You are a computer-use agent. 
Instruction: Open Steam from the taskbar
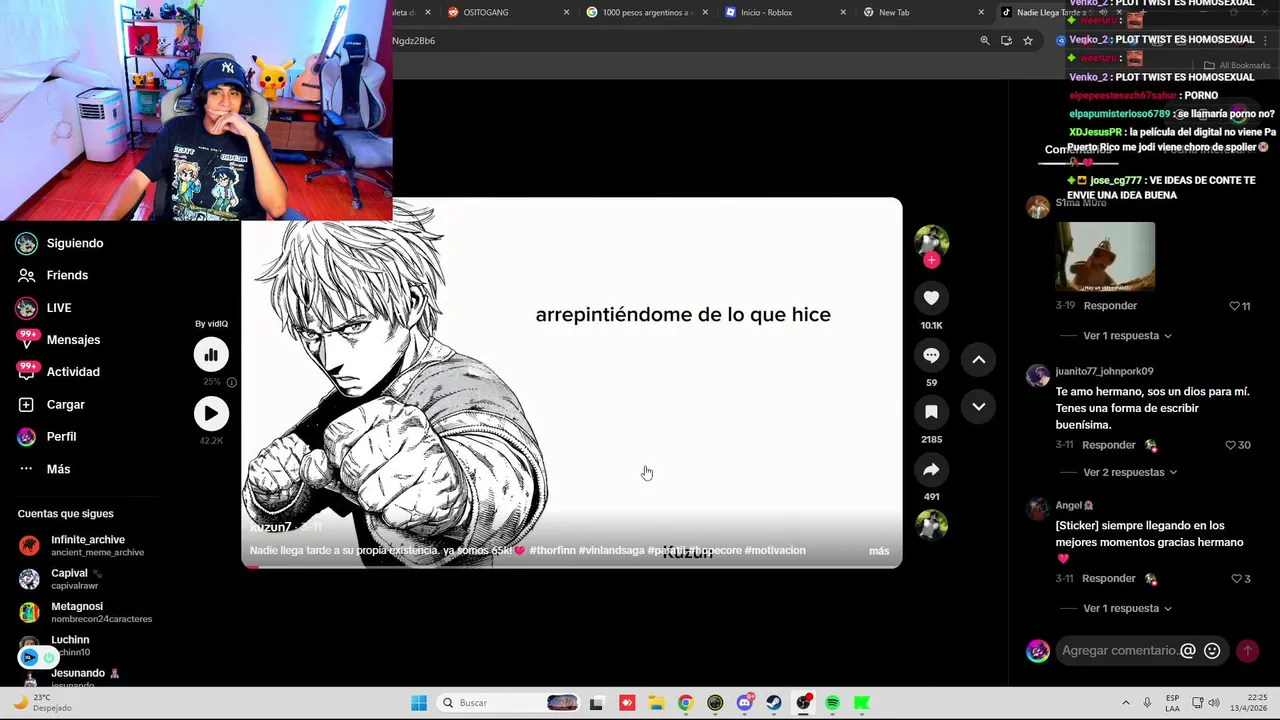[774, 703]
